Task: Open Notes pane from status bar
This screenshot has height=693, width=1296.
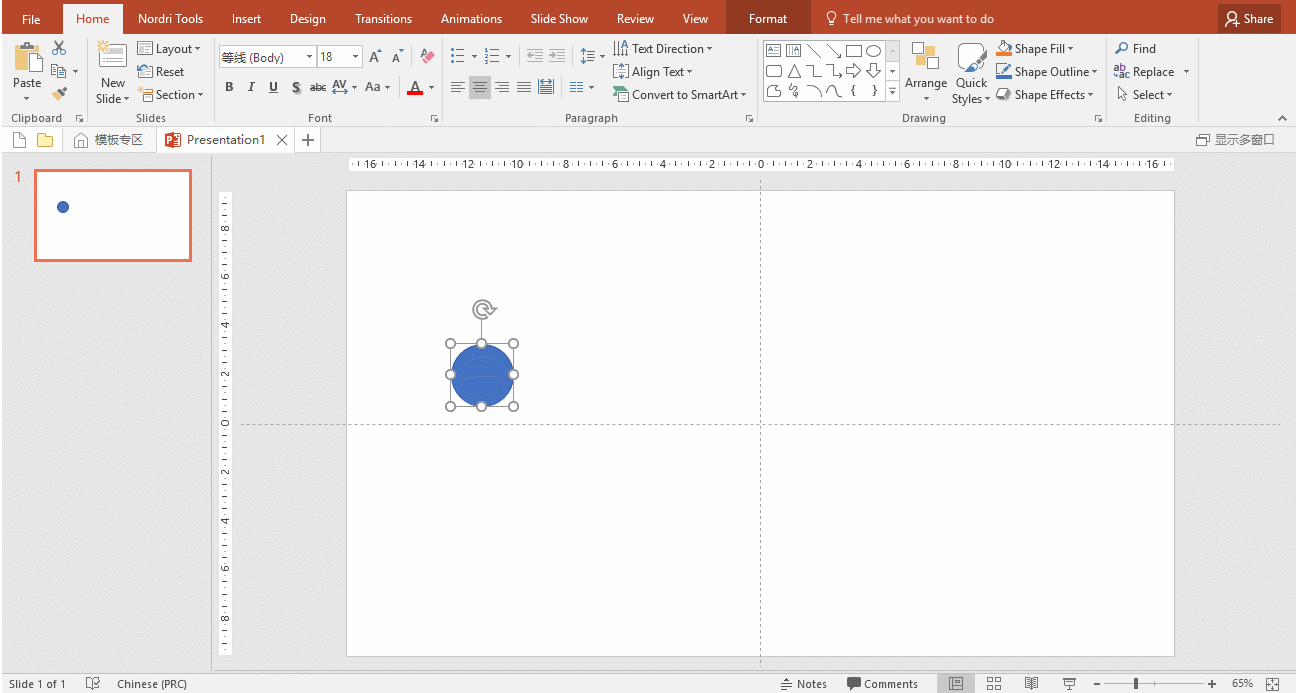Action: coord(803,684)
